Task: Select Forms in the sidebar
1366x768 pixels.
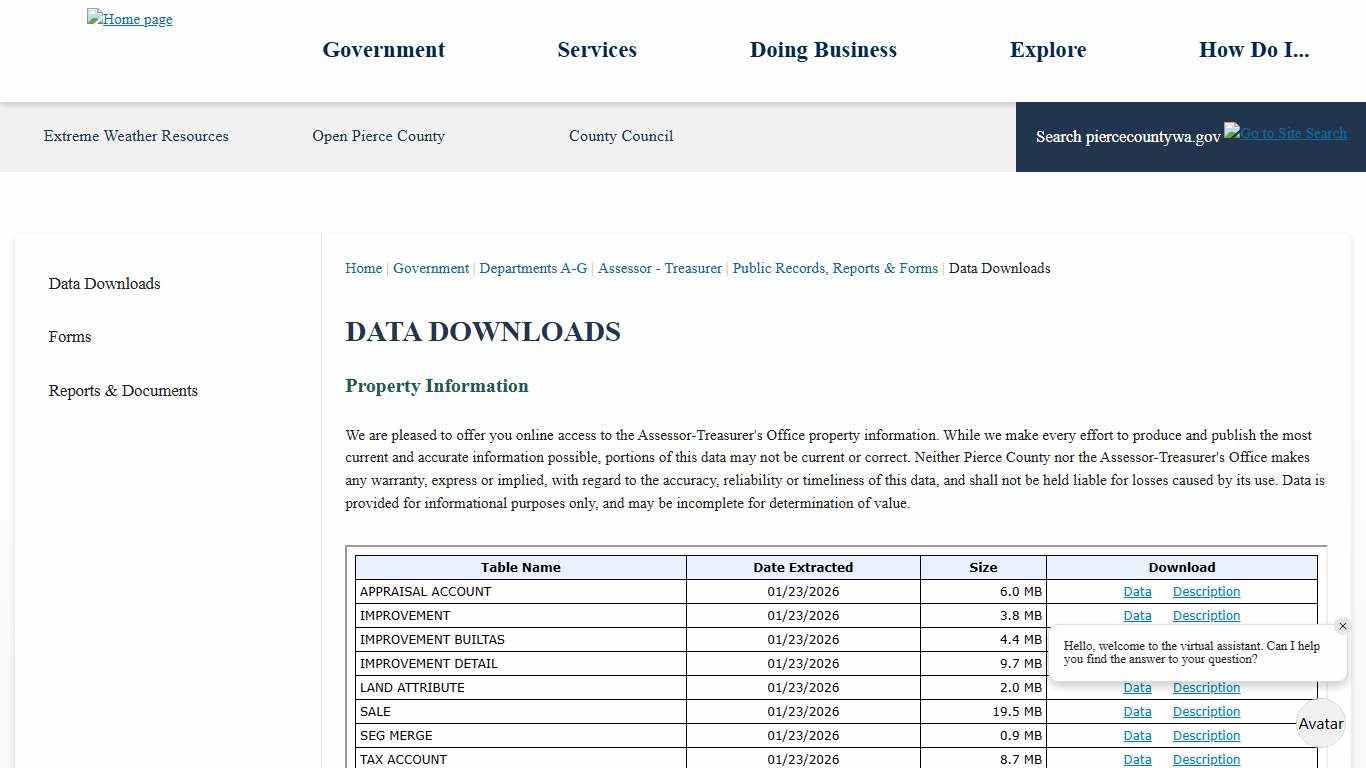Action: (x=70, y=337)
